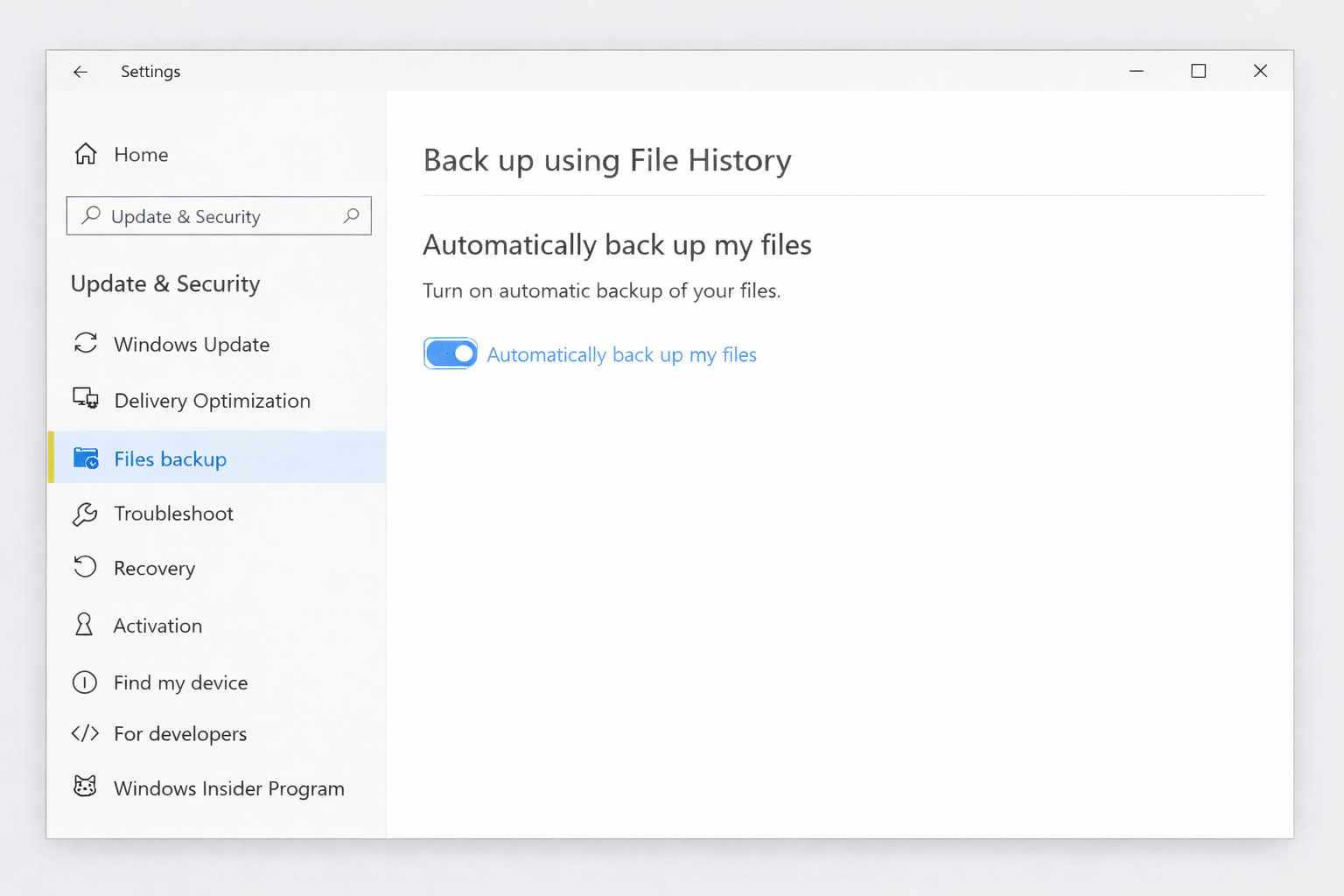Click the magnifier at left of search box
1344x896 pixels.
pyautogui.click(x=91, y=215)
